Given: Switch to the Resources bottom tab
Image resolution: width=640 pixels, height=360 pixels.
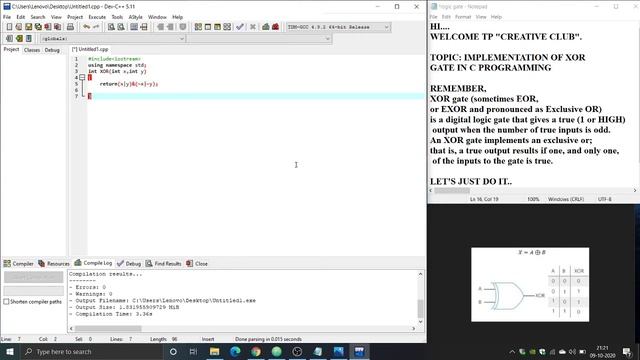Looking at the screenshot, I should [54, 264].
